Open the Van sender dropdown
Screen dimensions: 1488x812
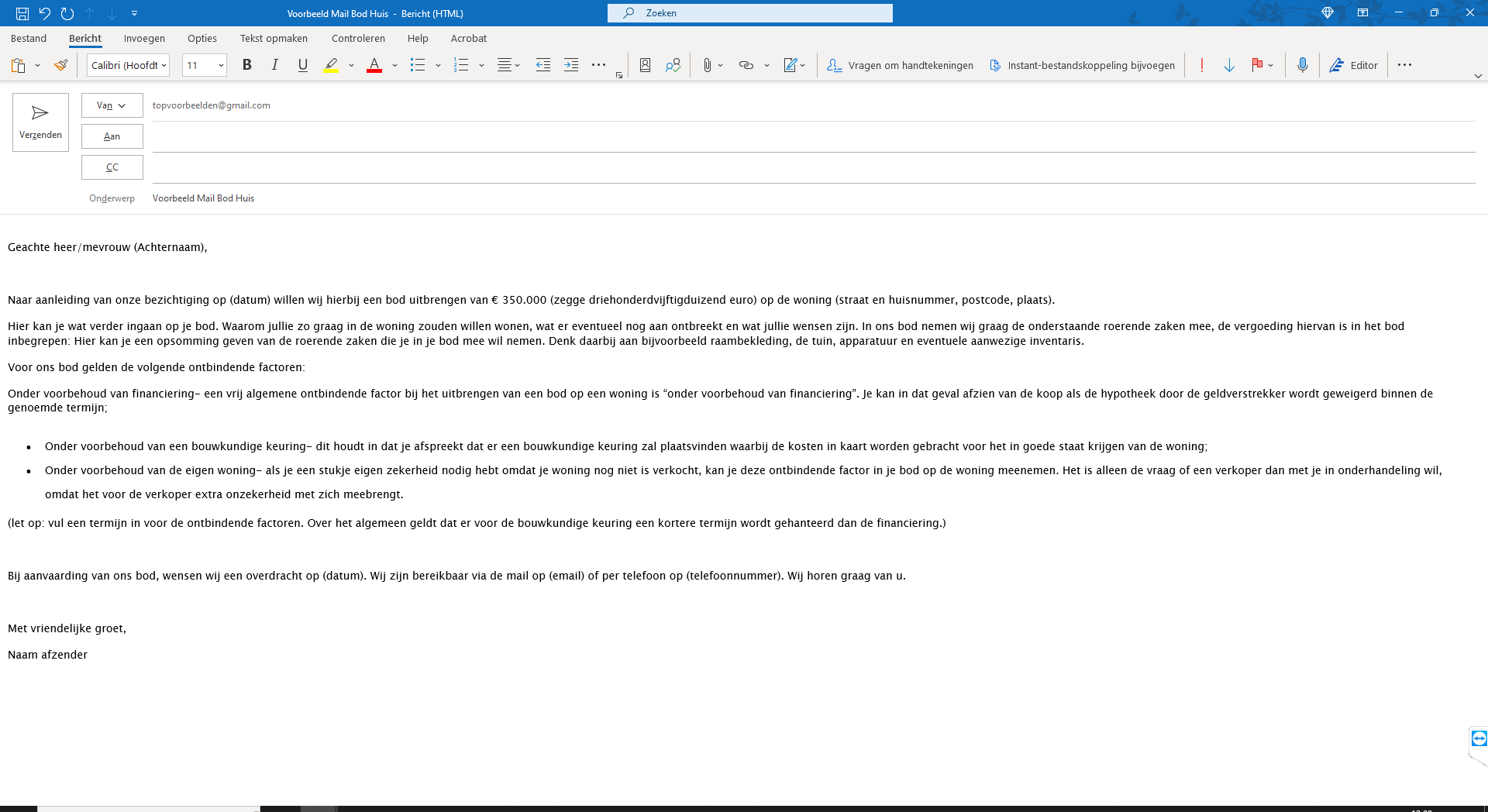112,105
